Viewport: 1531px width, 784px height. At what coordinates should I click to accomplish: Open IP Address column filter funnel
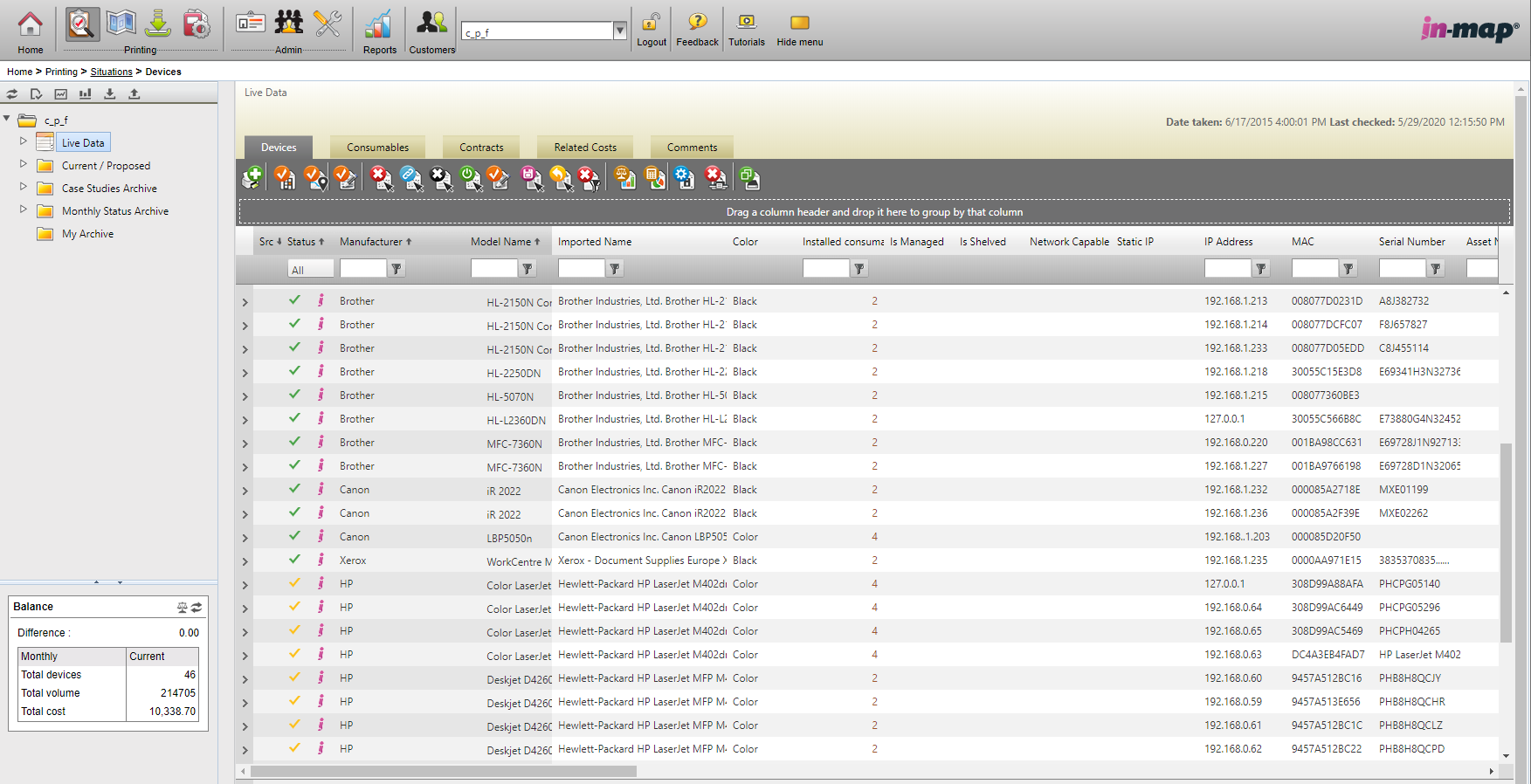tap(1261, 269)
